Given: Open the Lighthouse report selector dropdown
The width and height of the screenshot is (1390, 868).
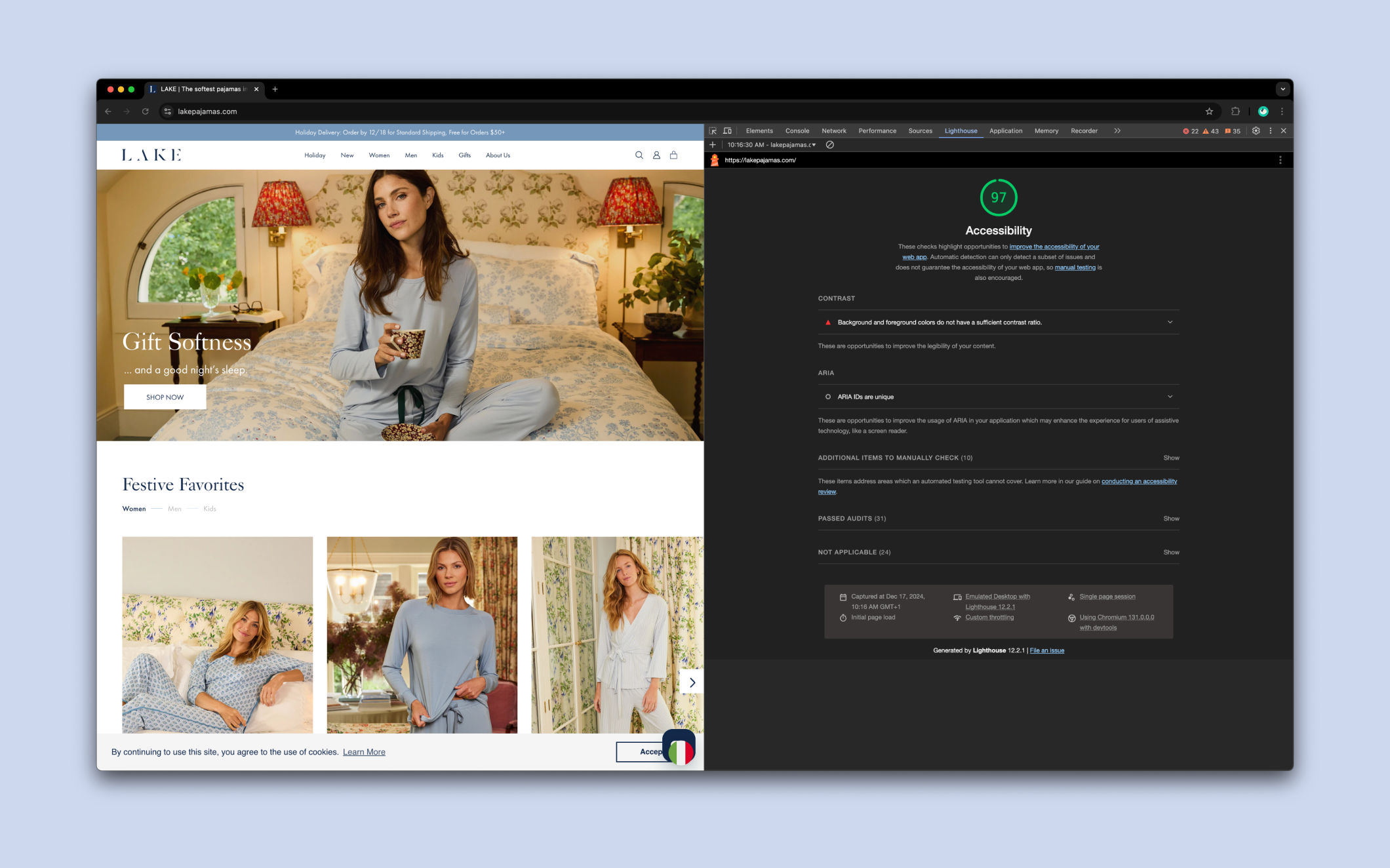Looking at the screenshot, I should 772,145.
